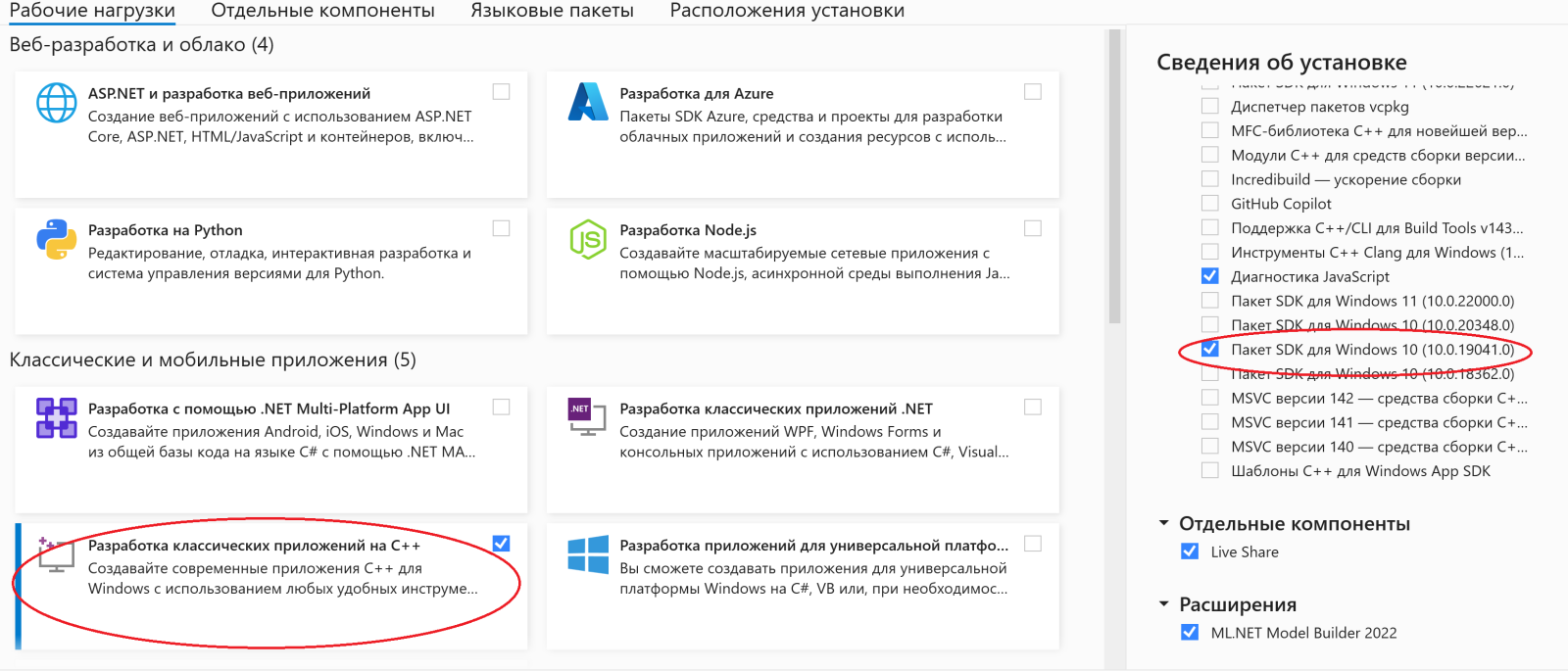Check Windows 11 SDK (10.0.22000.0) checkbox

pos(1210,301)
